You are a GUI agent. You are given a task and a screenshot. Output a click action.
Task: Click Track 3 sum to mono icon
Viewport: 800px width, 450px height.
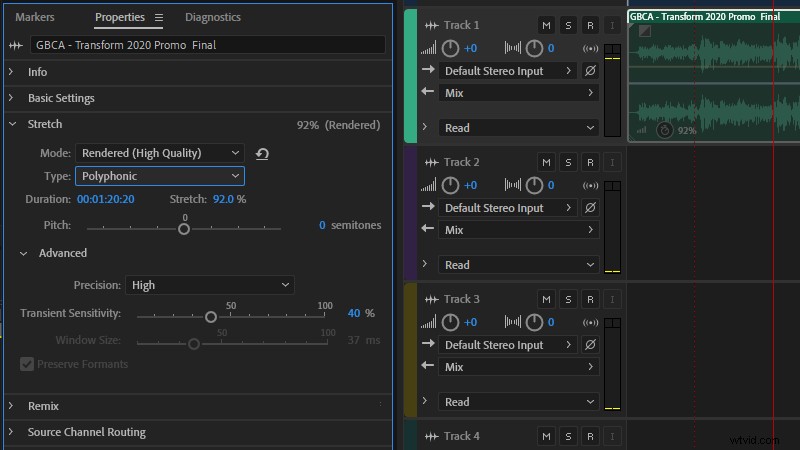pyautogui.click(x=590, y=322)
